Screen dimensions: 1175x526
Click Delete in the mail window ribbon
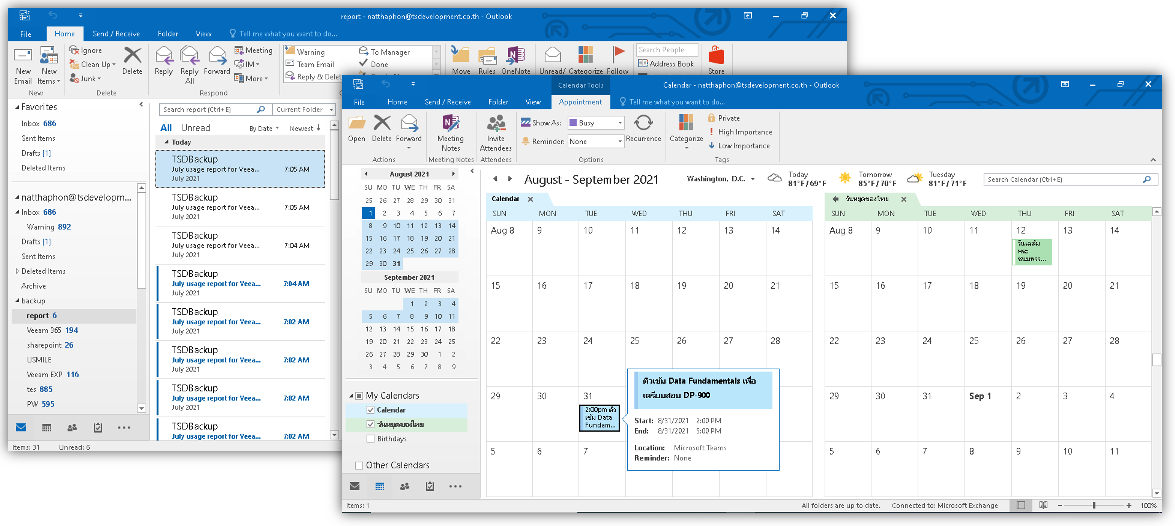[x=133, y=61]
